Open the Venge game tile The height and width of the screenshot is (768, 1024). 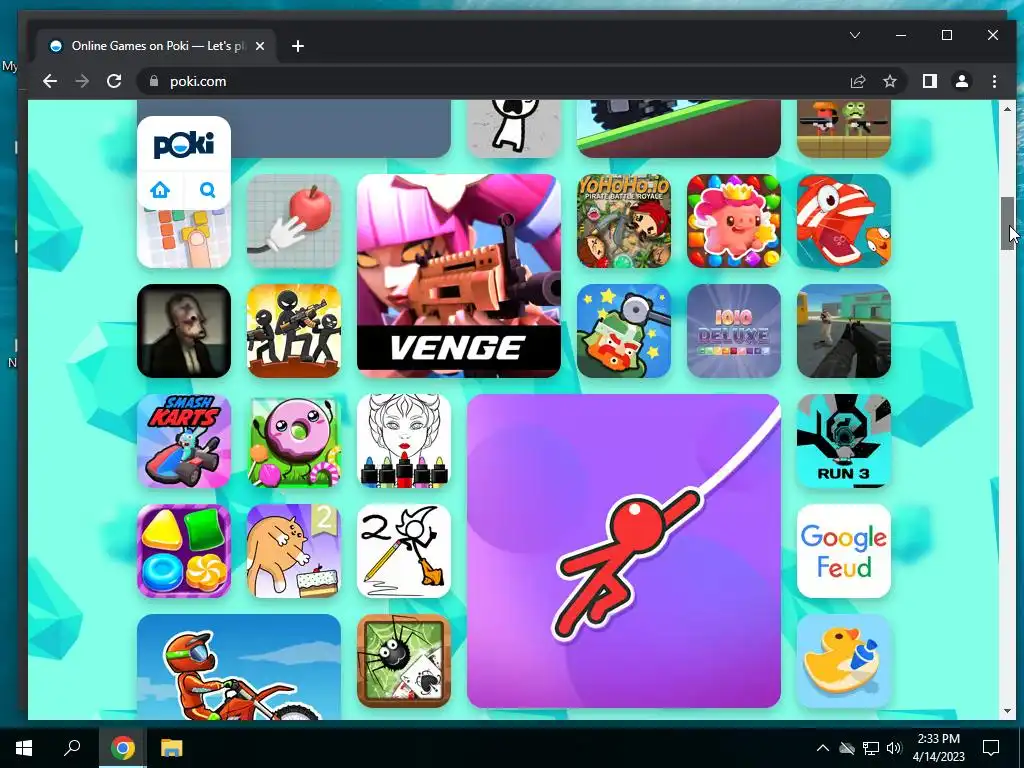point(458,276)
